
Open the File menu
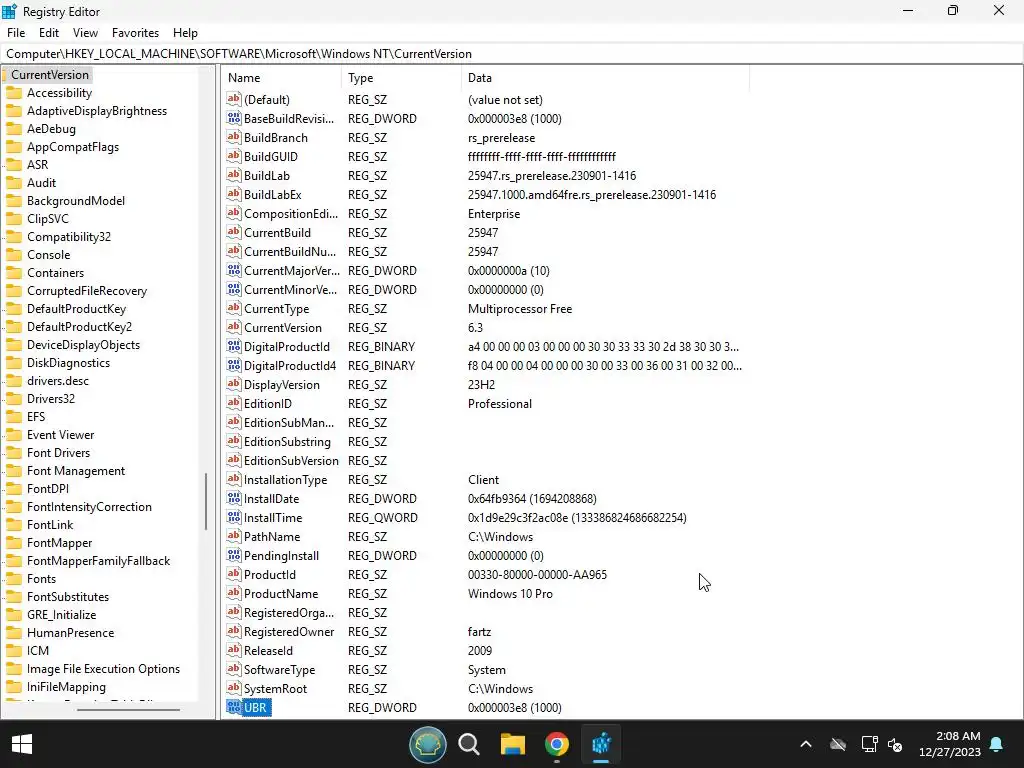point(16,33)
